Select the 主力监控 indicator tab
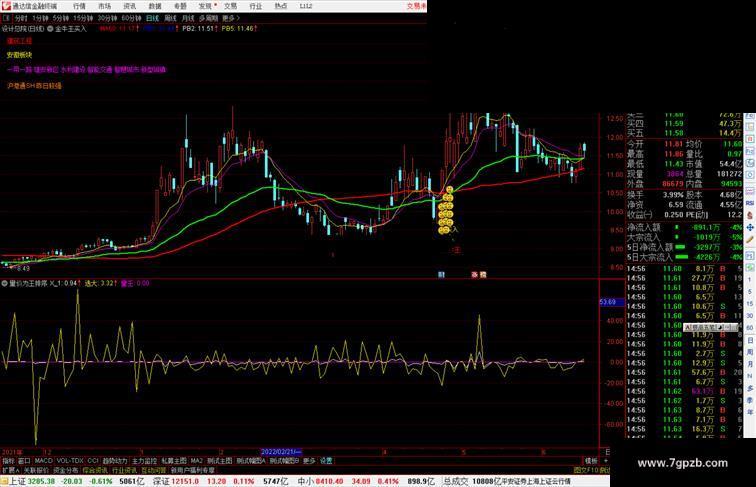 (145, 461)
